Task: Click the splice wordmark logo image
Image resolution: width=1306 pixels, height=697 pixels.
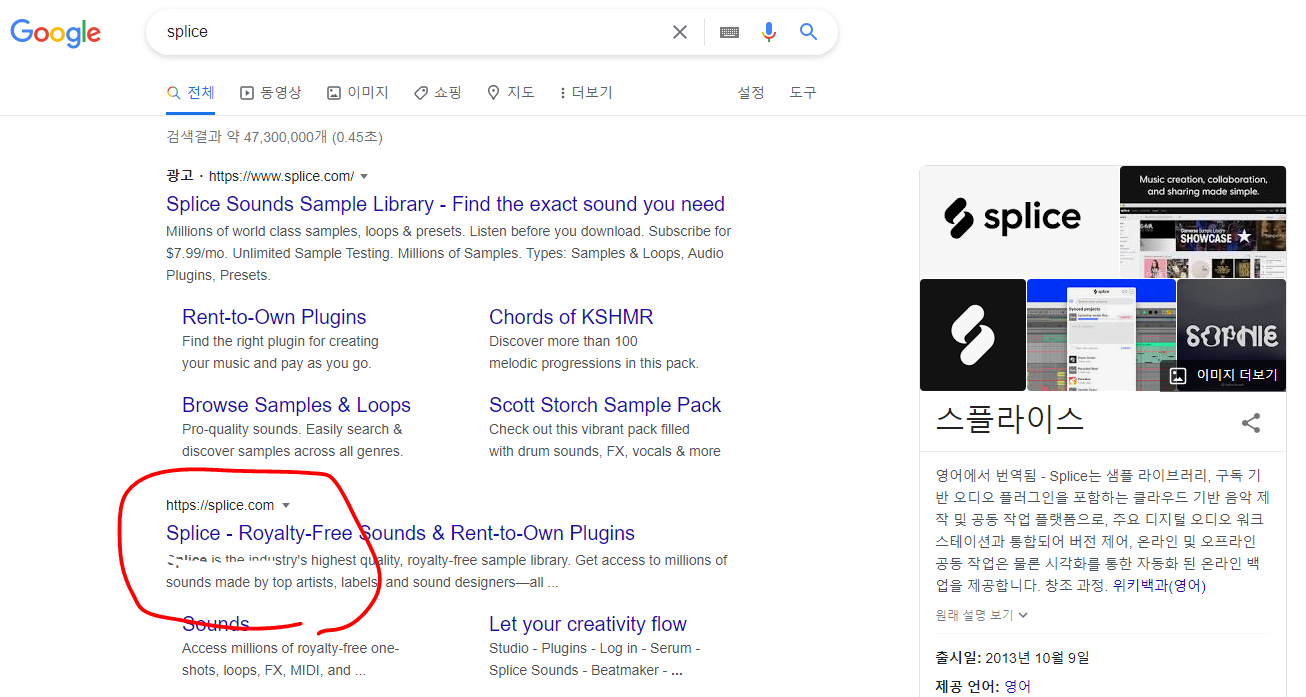Action: coord(1019,221)
